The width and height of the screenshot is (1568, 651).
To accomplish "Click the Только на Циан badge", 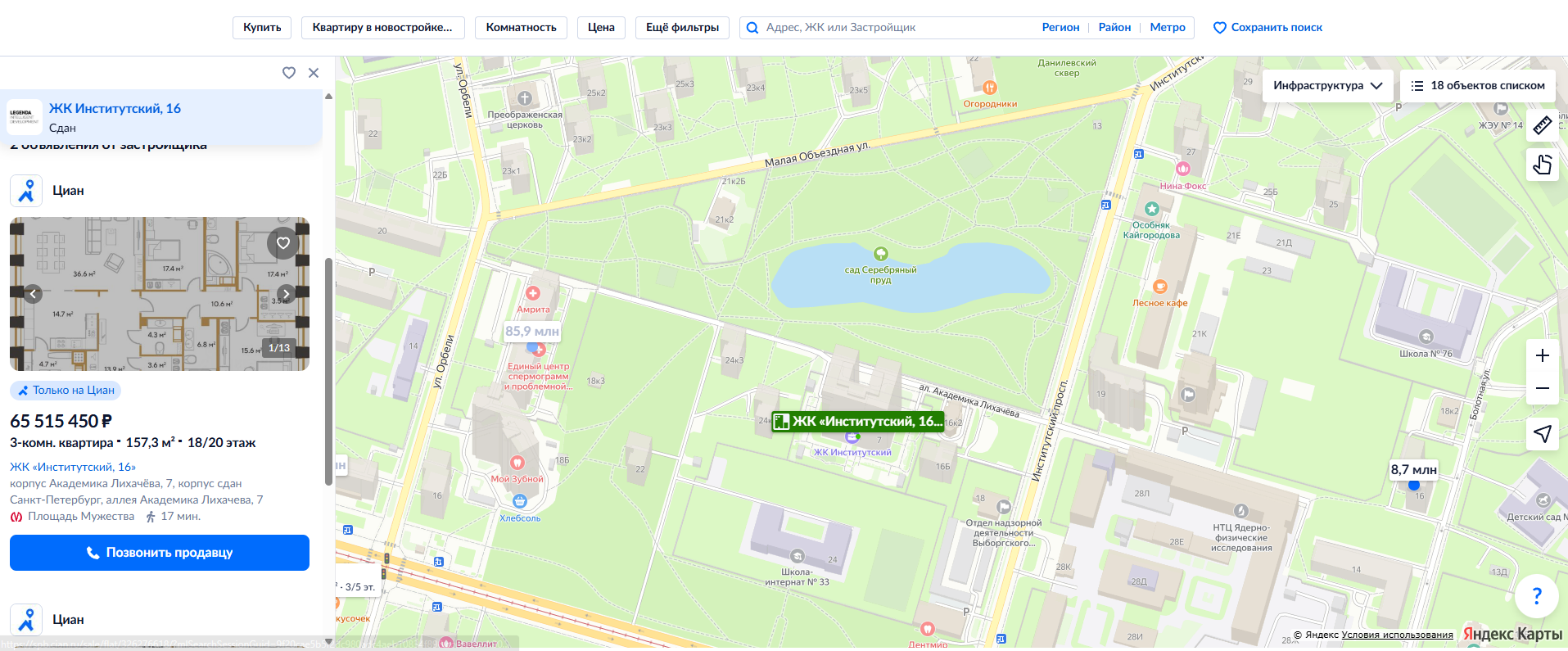I will 66,391.
